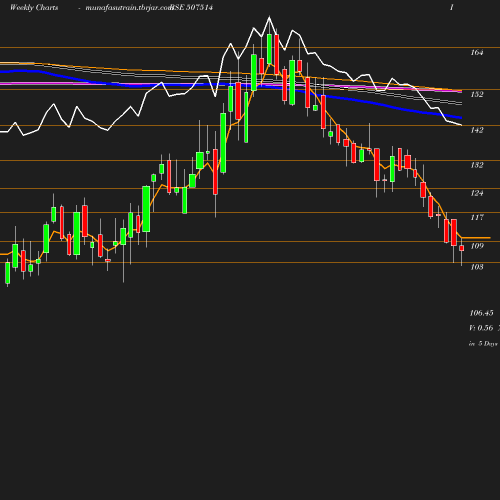
Task: Click the 103 price axis label
Action: [x=477, y=267]
